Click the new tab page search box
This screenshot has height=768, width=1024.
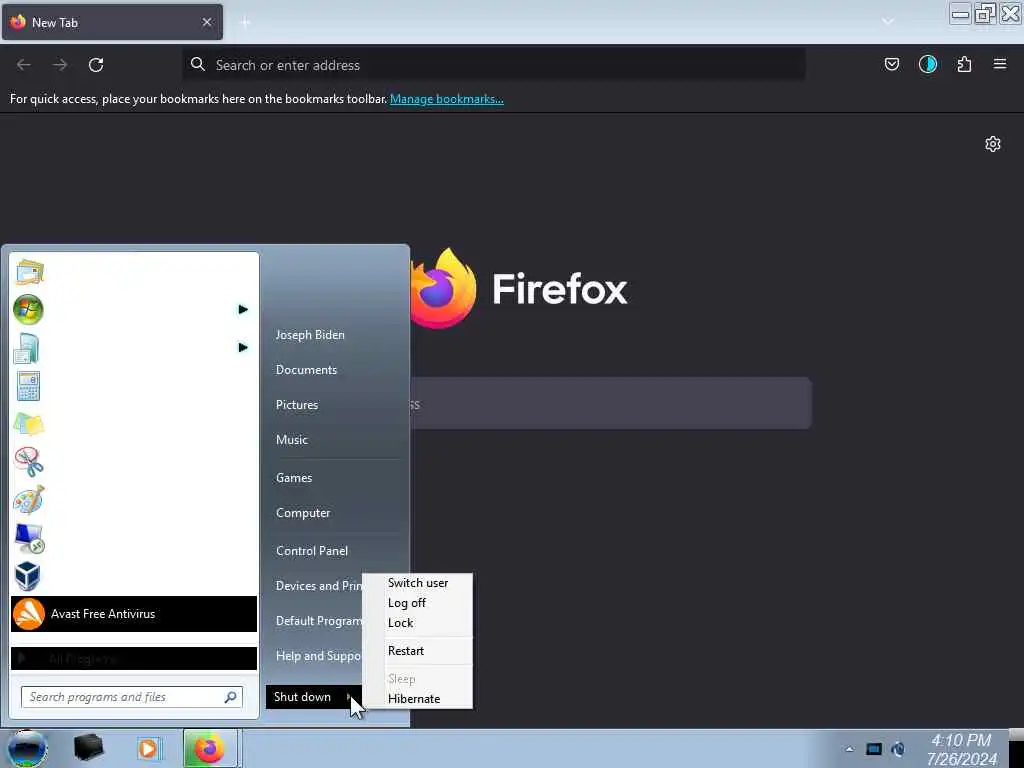(611, 404)
